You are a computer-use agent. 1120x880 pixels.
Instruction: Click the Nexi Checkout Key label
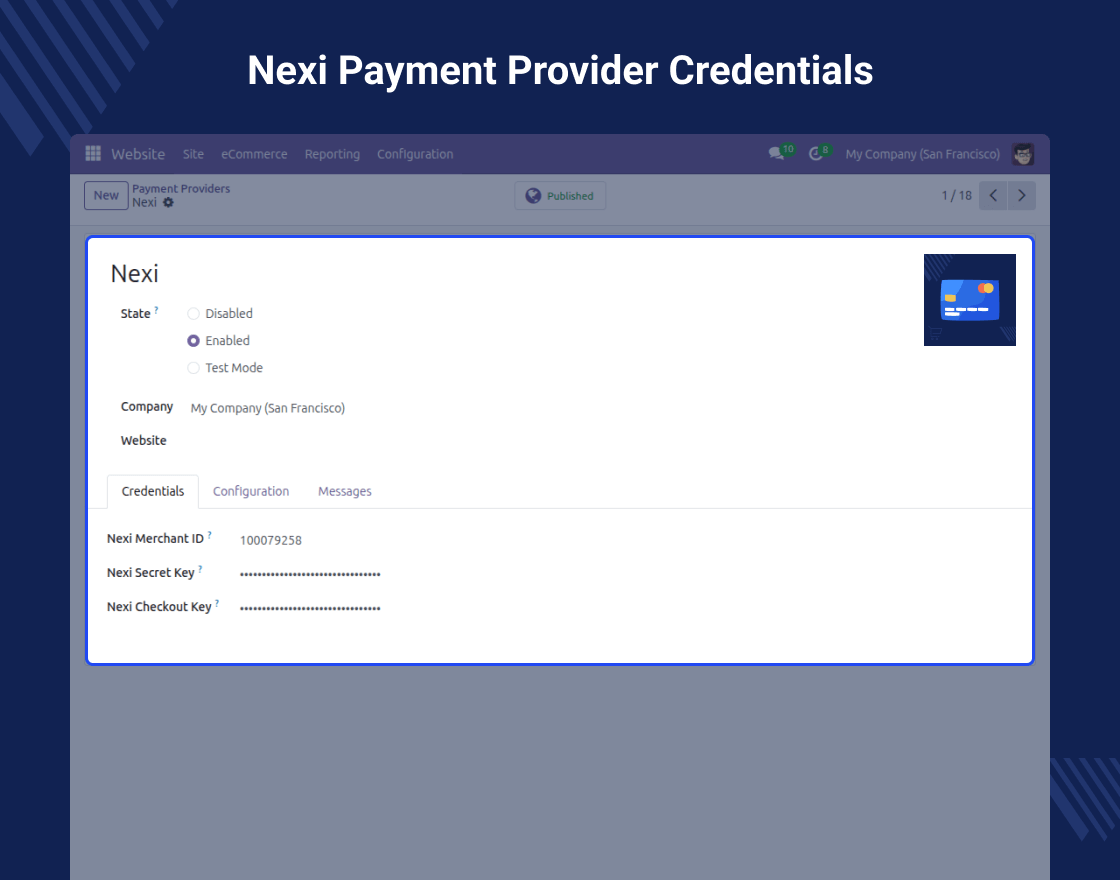click(x=159, y=607)
